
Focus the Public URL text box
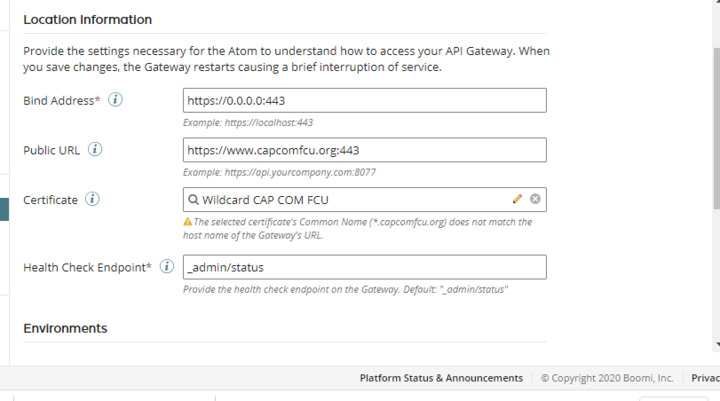click(x=365, y=150)
